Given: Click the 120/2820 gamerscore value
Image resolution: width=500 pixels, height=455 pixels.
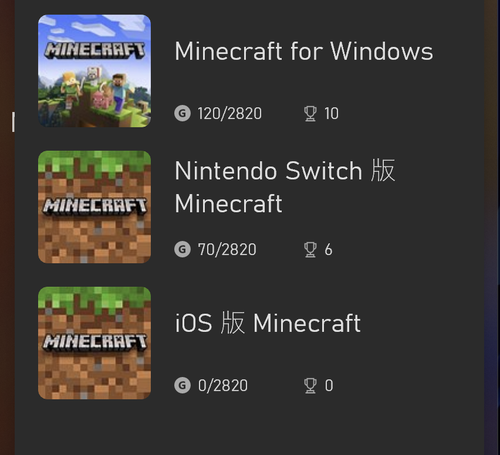Looking at the screenshot, I should (x=230, y=114).
